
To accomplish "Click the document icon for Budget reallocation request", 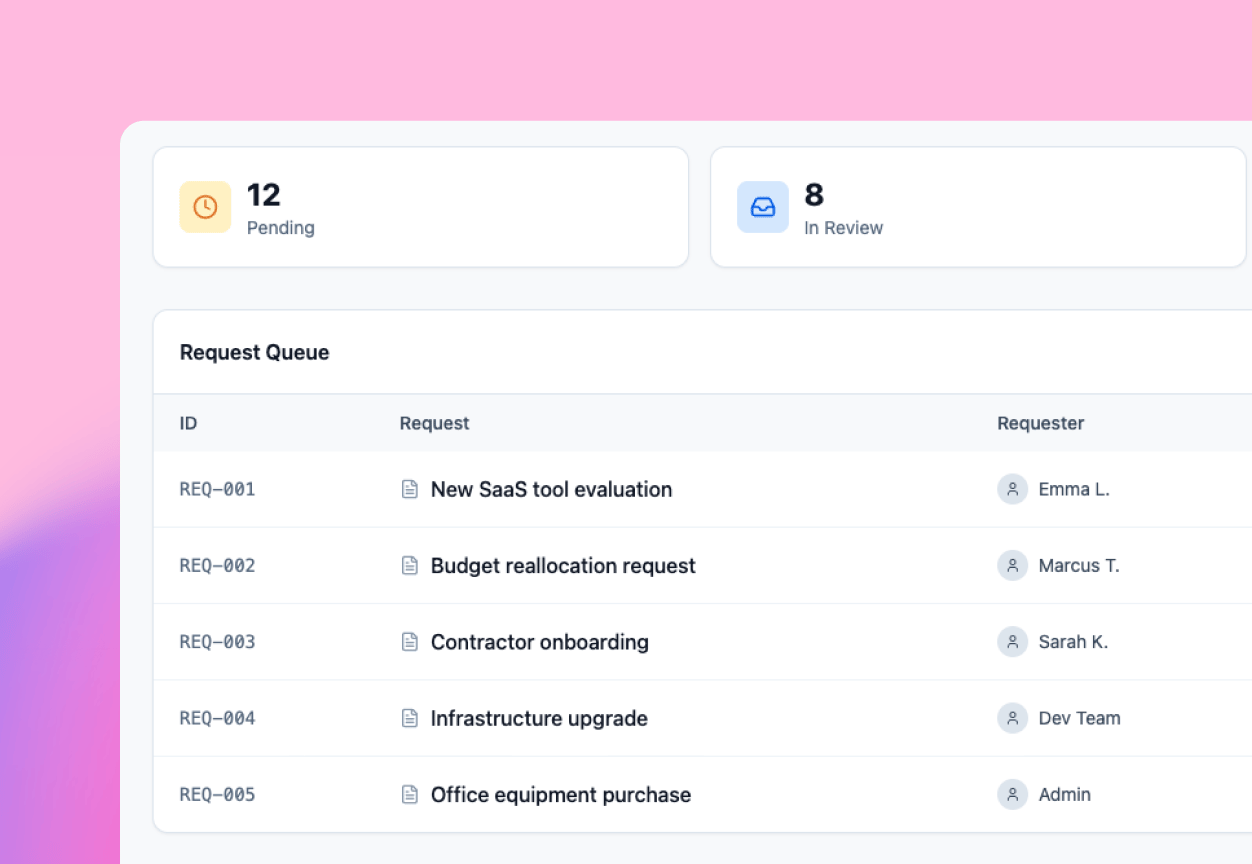I will coord(410,565).
